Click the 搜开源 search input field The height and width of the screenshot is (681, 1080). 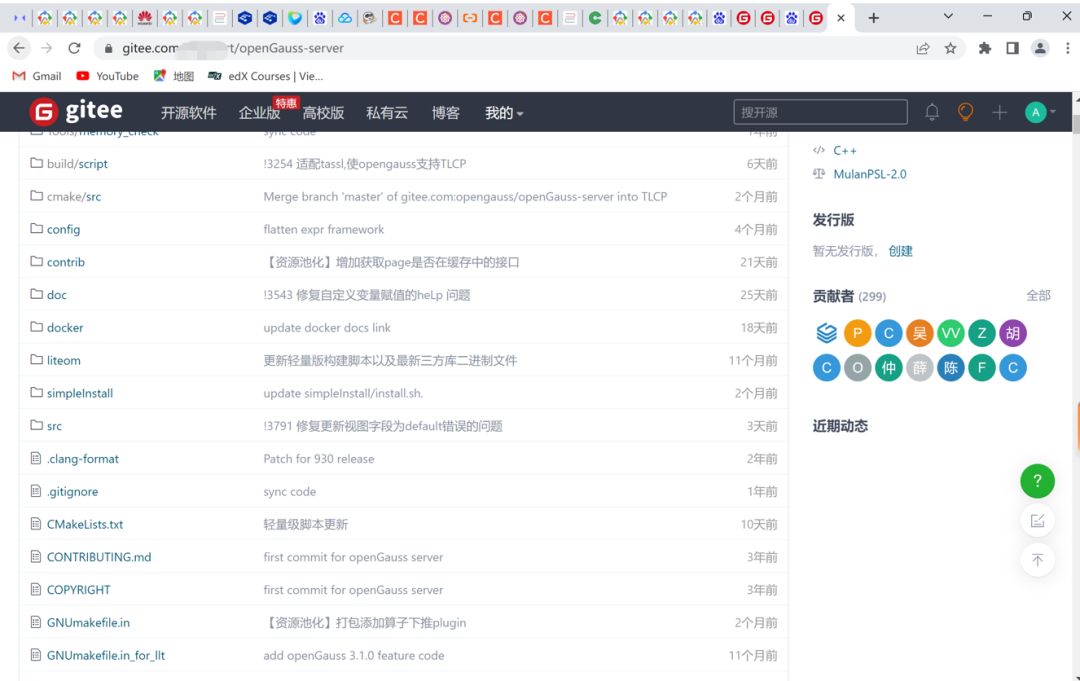[820, 112]
